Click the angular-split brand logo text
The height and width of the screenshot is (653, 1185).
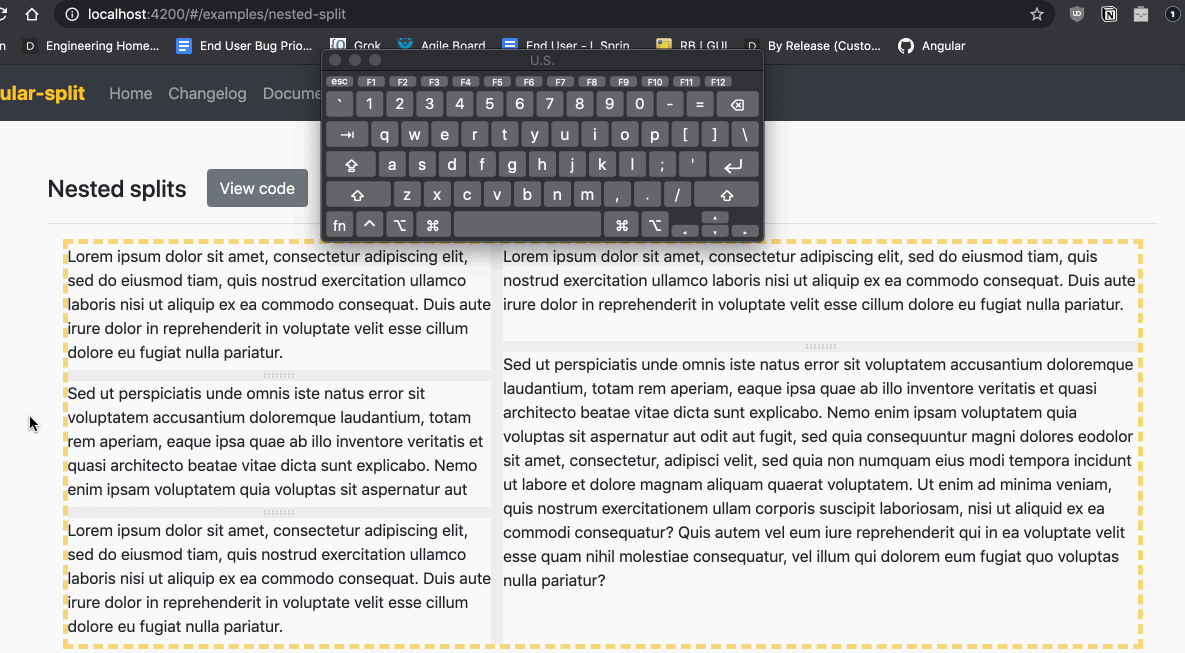click(x=42, y=93)
